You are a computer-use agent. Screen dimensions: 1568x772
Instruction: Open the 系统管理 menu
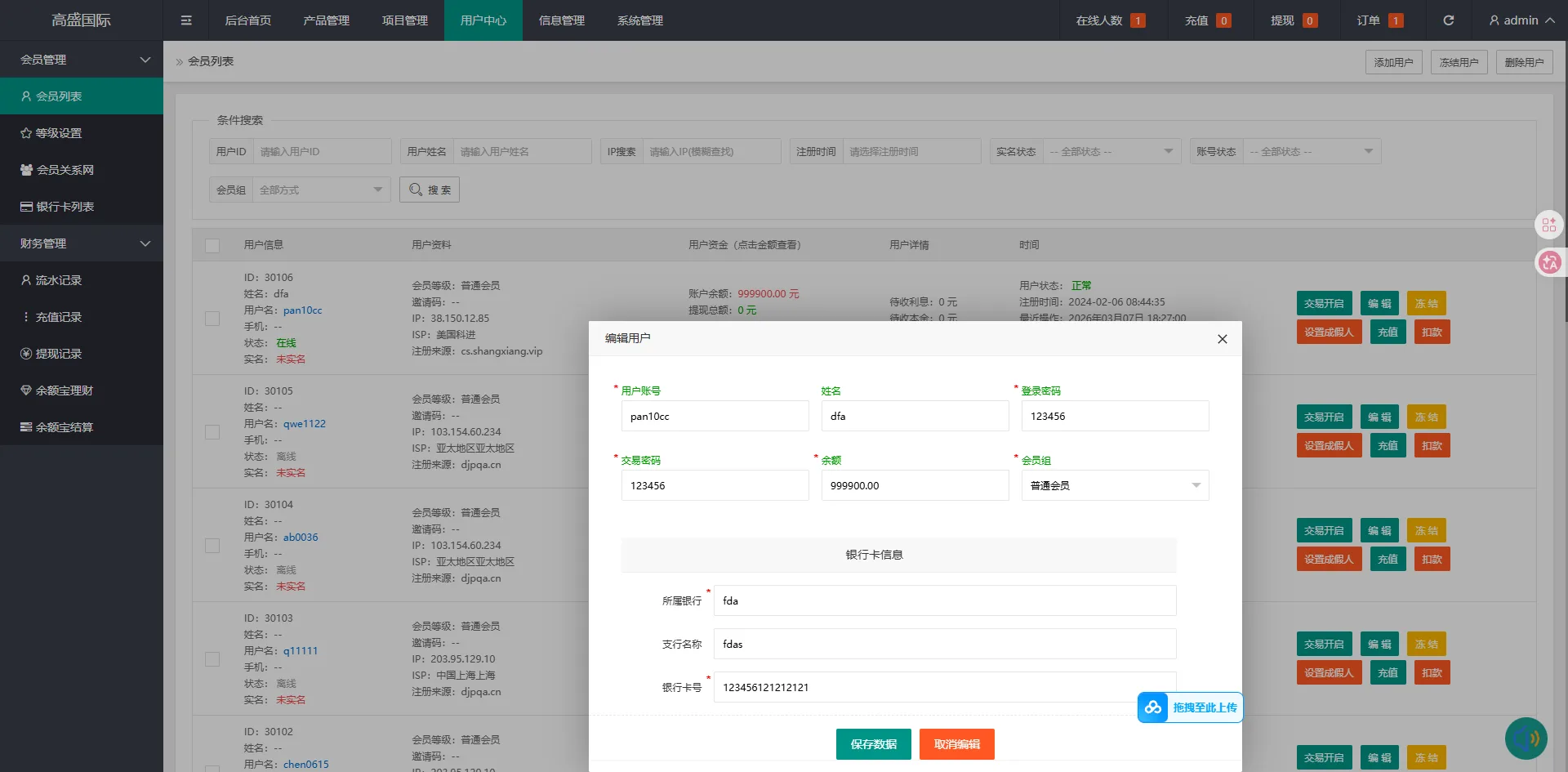click(640, 20)
